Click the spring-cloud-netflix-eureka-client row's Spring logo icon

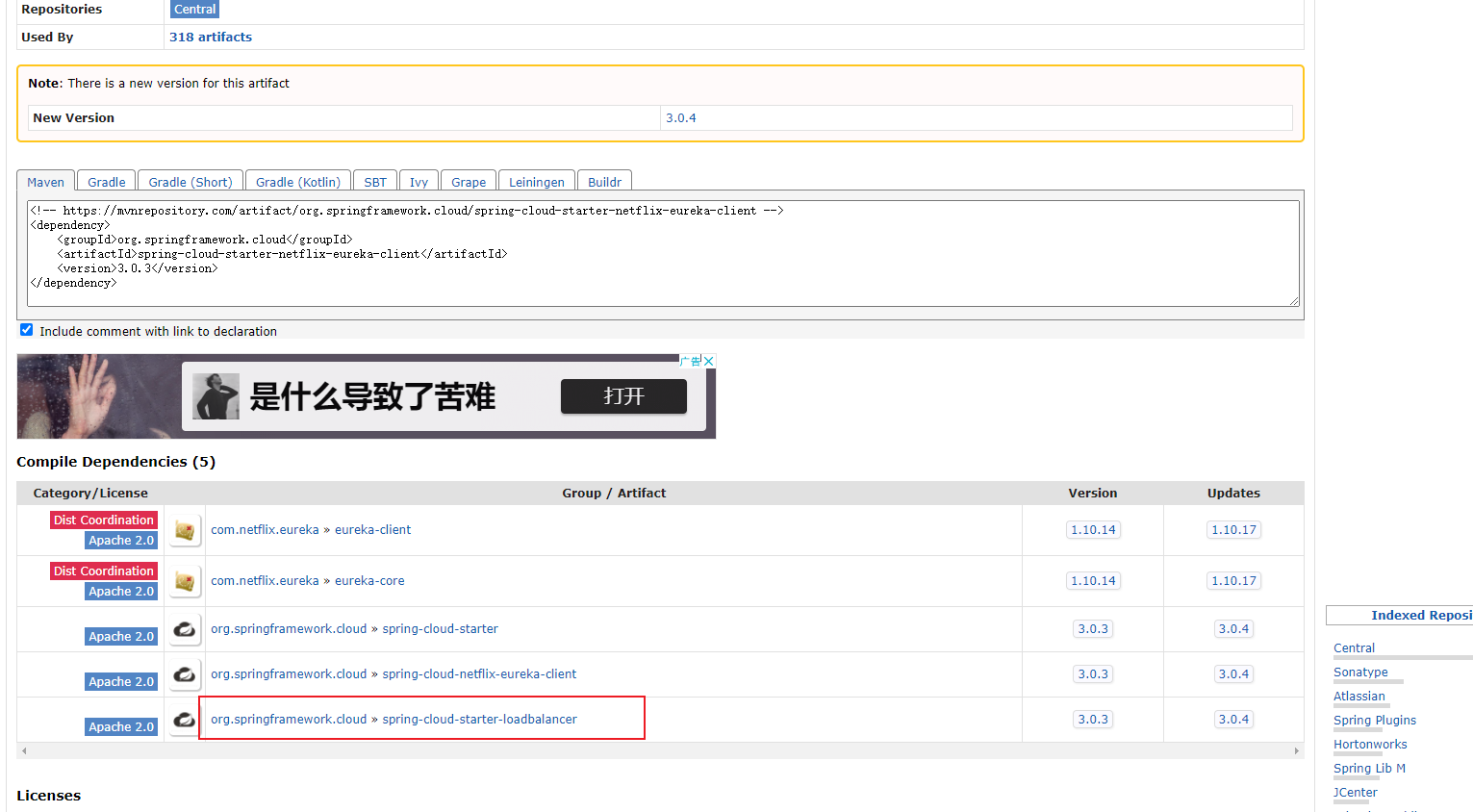click(185, 674)
